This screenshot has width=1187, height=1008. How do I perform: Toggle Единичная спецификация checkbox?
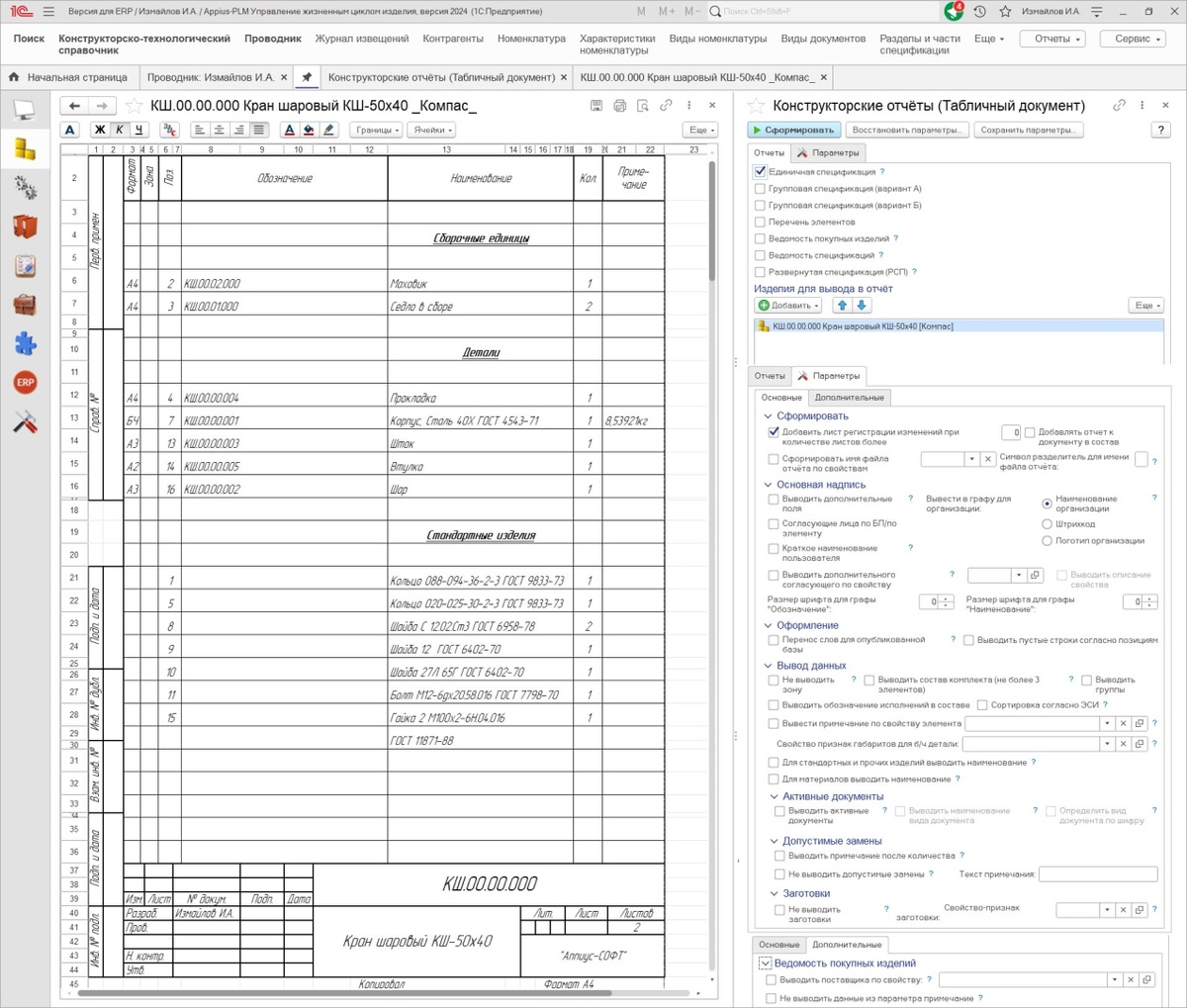(x=760, y=172)
